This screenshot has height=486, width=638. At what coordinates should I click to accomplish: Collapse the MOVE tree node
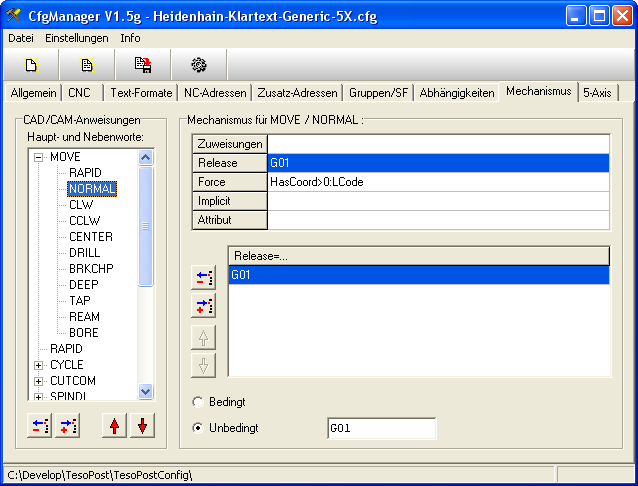coord(39,157)
